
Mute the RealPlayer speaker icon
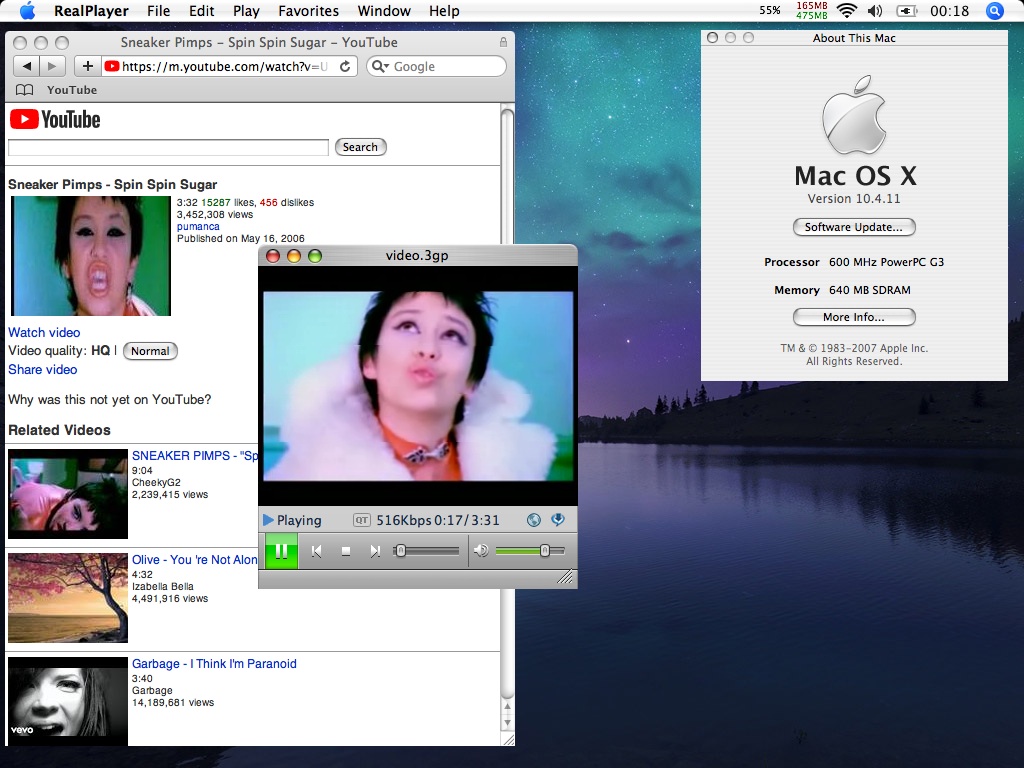click(x=481, y=551)
